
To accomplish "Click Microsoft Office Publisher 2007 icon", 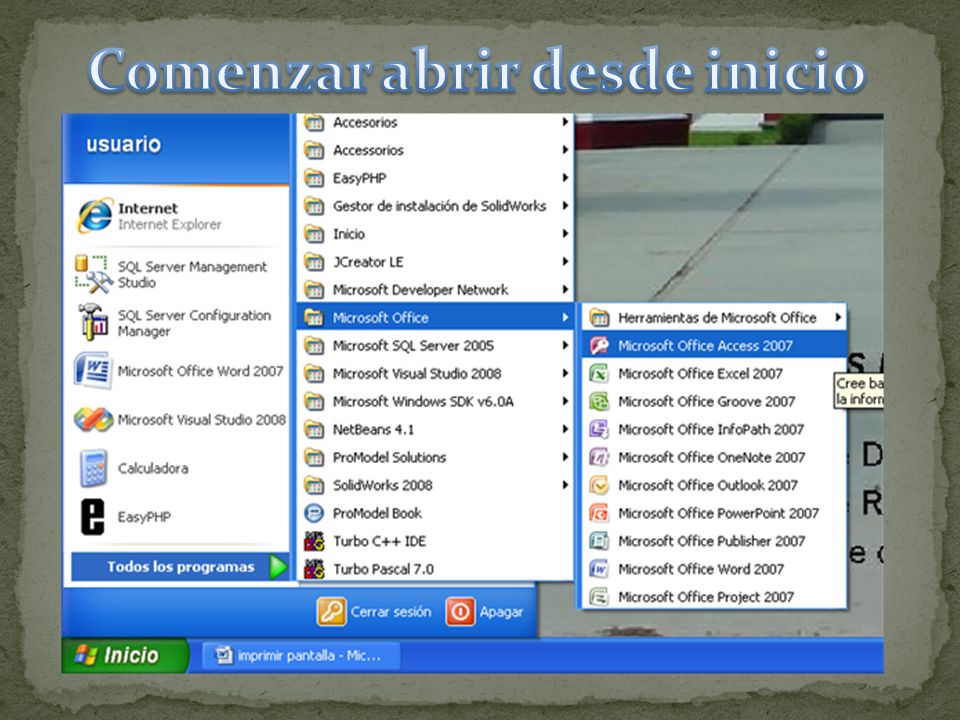I will tap(599, 541).
